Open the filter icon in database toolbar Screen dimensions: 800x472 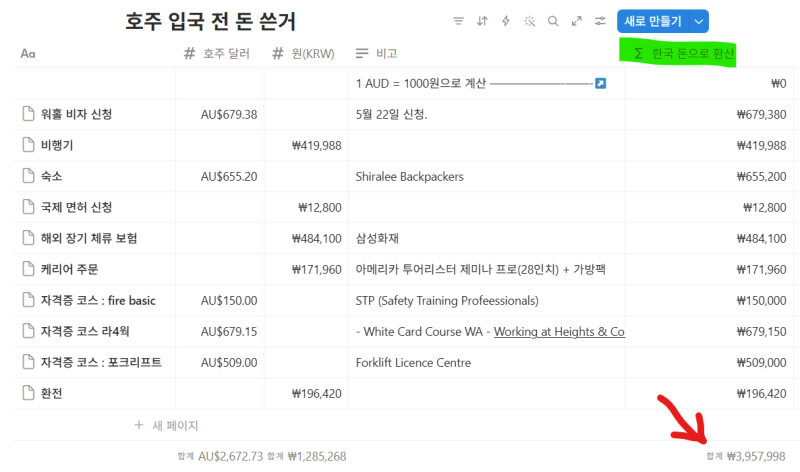(x=458, y=21)
